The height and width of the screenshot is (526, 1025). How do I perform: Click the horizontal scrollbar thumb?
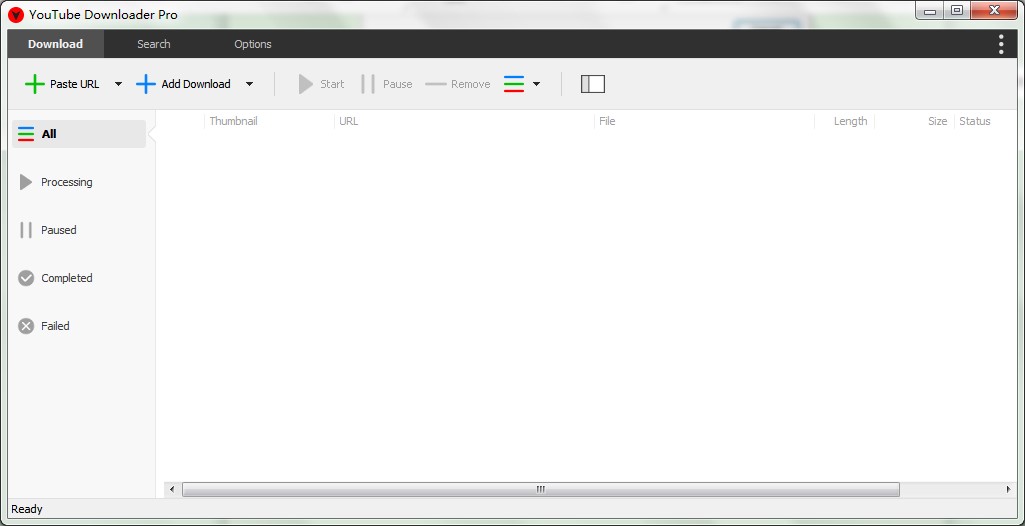click(x=541, y=489)
